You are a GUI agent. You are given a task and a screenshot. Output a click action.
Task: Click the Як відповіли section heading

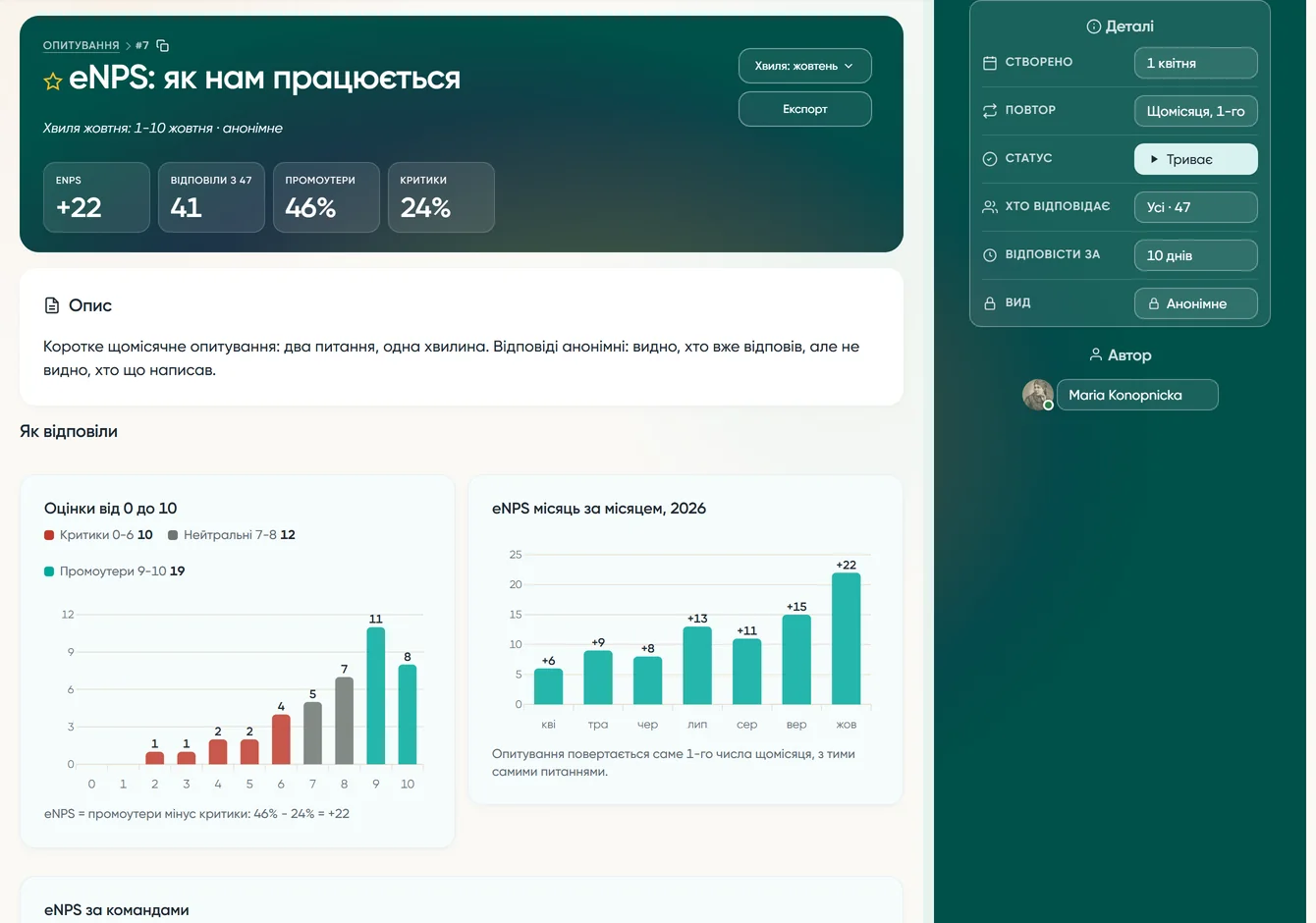[x=69, y=431]
